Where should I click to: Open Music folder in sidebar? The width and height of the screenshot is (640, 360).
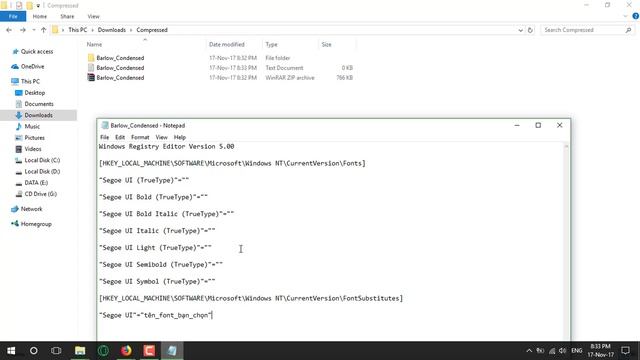click(x=32, y=127)
